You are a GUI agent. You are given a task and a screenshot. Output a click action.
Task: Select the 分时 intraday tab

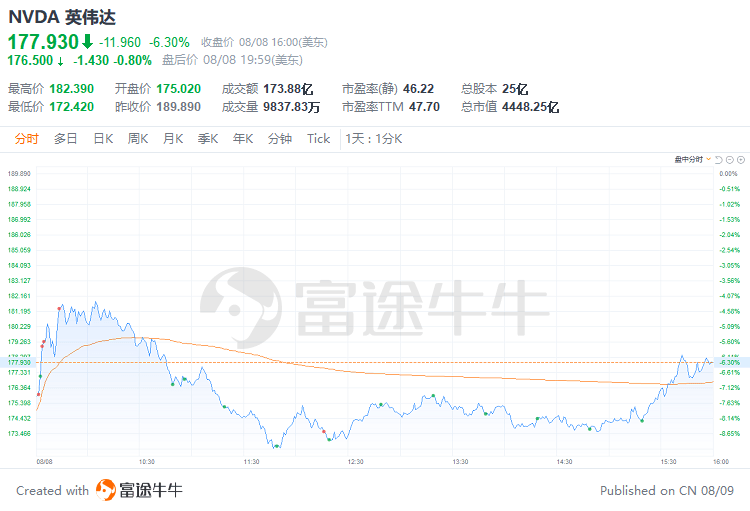pyautogui.click(x=26, y=139)
